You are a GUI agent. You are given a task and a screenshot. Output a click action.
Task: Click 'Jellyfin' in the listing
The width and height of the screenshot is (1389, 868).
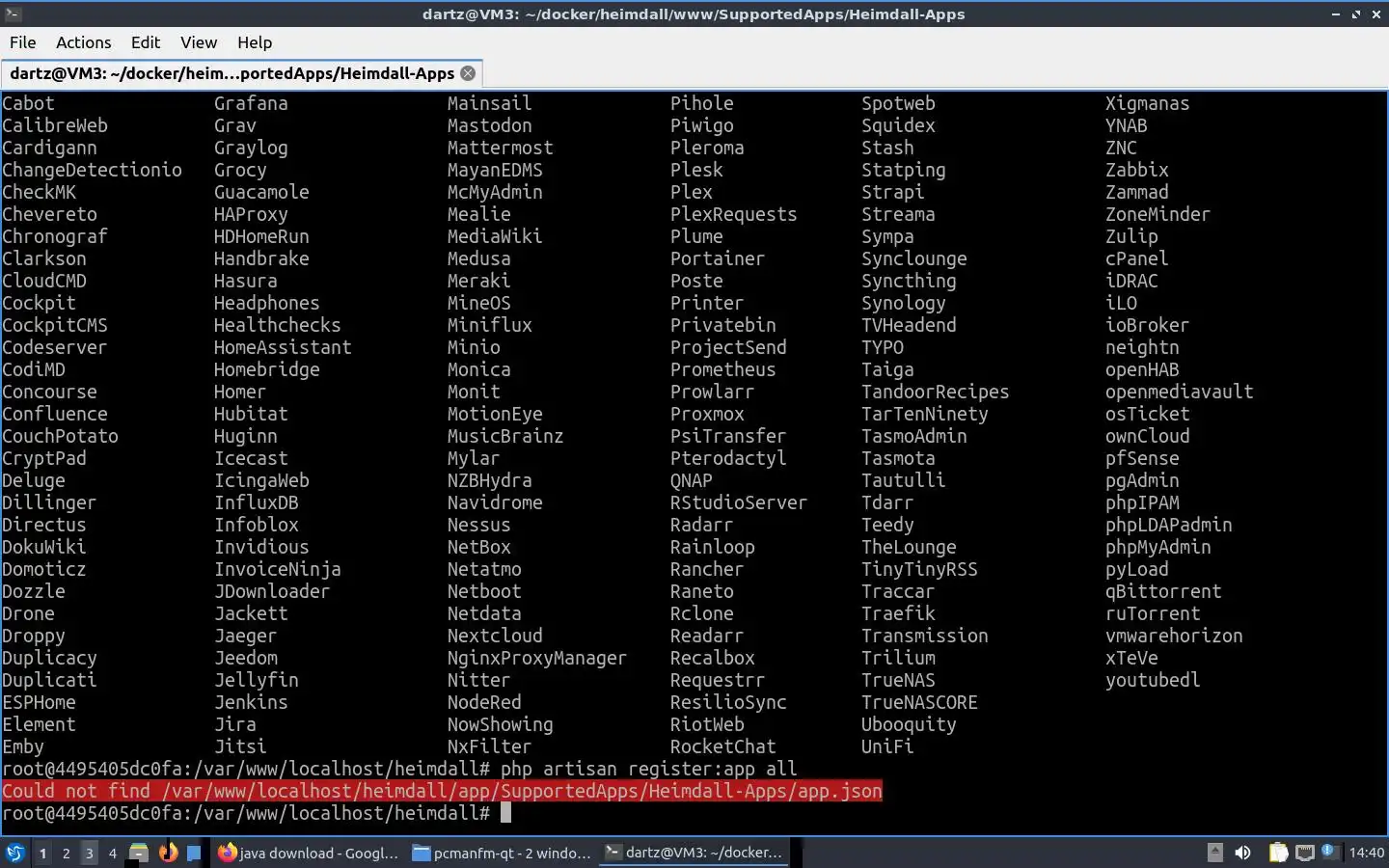click(x=257, y=680)
